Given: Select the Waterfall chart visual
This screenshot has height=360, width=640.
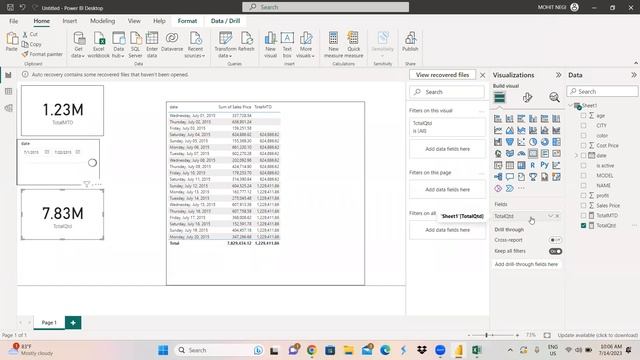Looking at the screenshot, I should 498,142.
